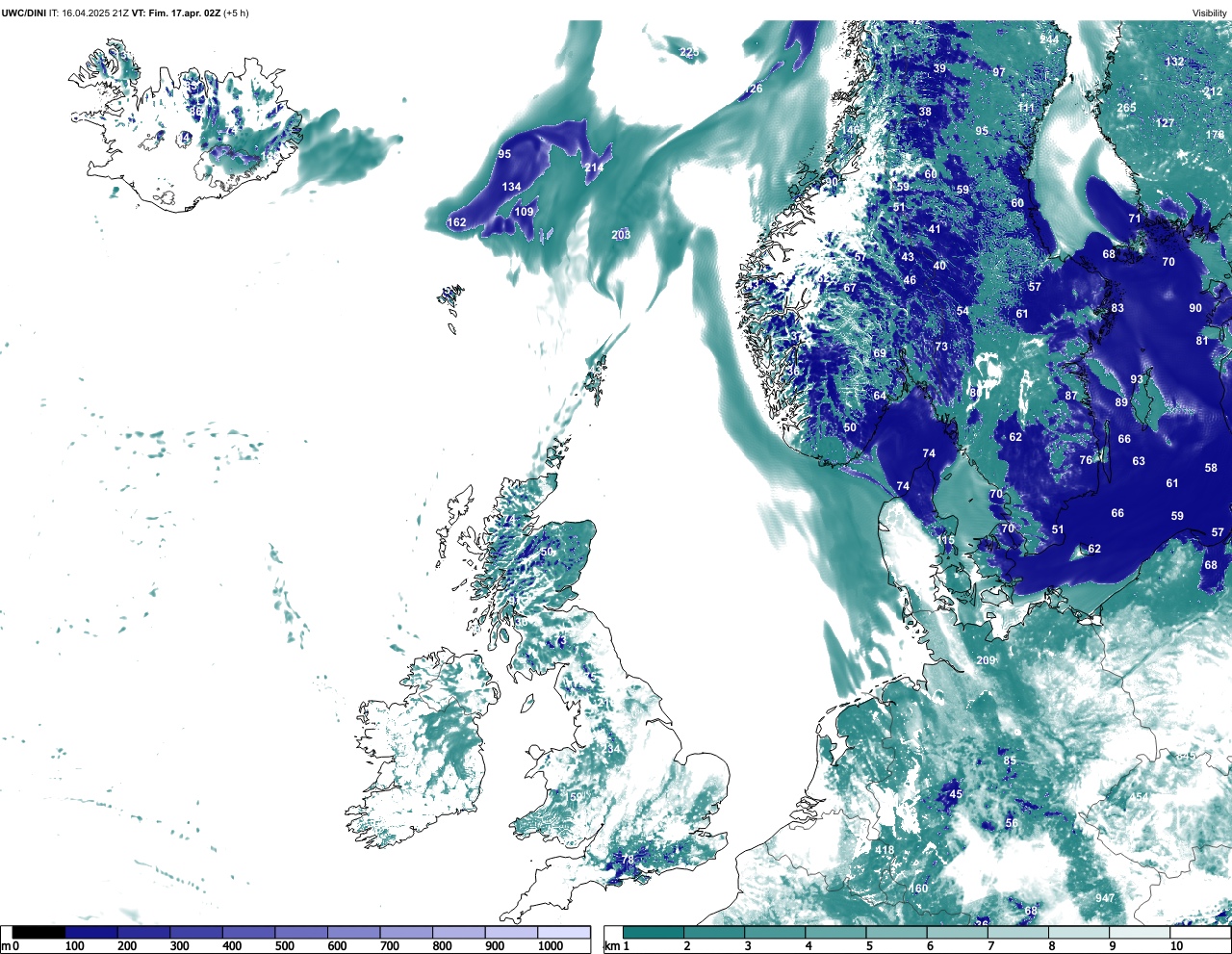Click the 'IT: 16.04.2025 21Z' init time
Image resolution: width=1232 pixels, height=954 pixels.
tap(89, 13)
